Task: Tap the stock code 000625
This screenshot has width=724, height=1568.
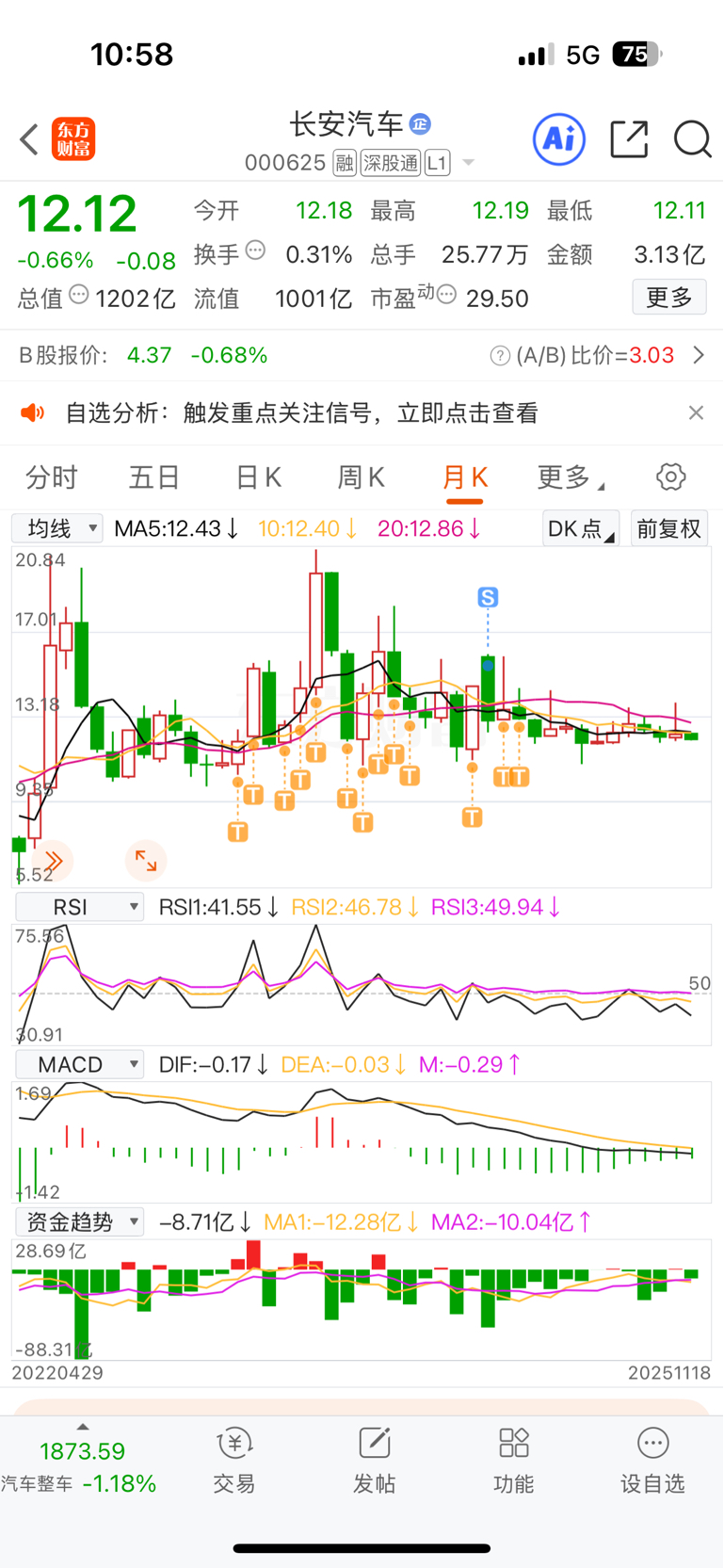Action: coord(285,163)
